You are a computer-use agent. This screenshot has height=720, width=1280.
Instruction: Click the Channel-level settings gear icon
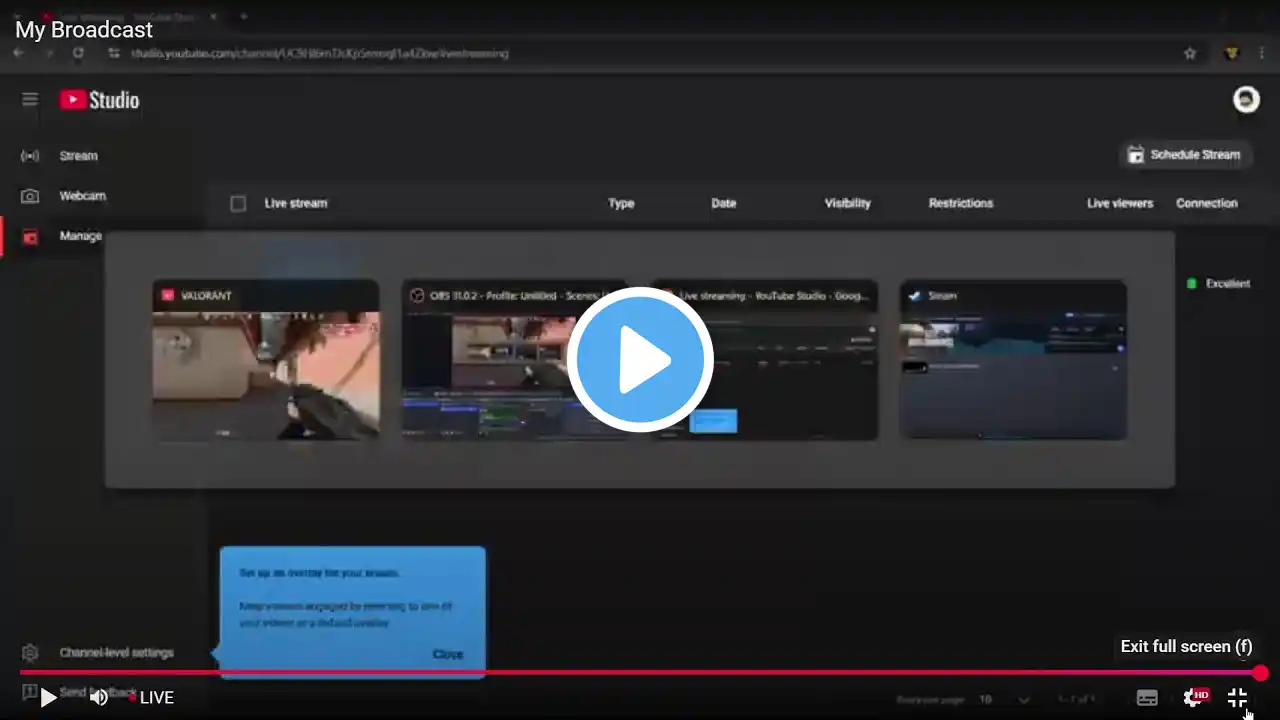click(30, 653)
